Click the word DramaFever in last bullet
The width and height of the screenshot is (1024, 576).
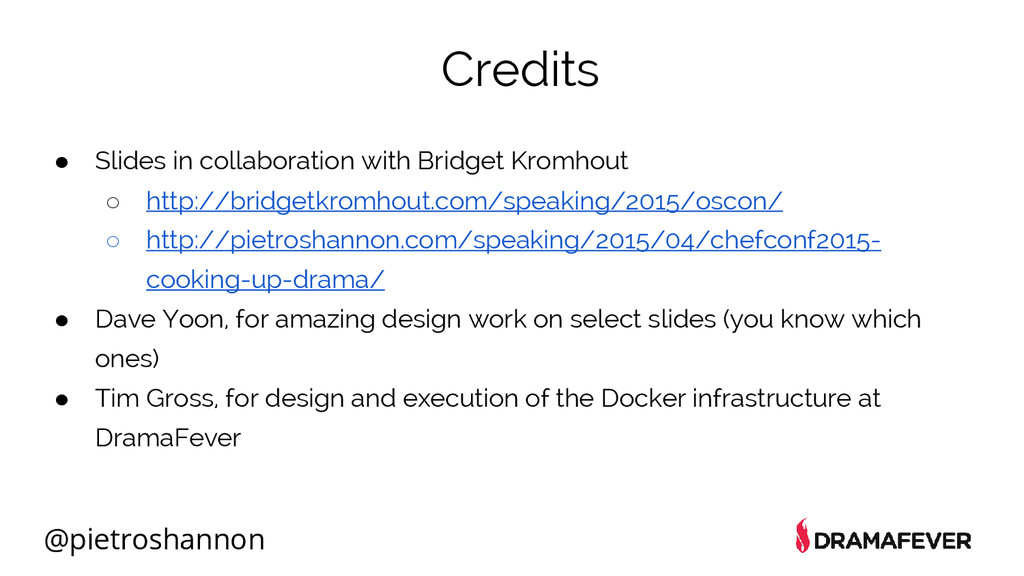[168, 438]
